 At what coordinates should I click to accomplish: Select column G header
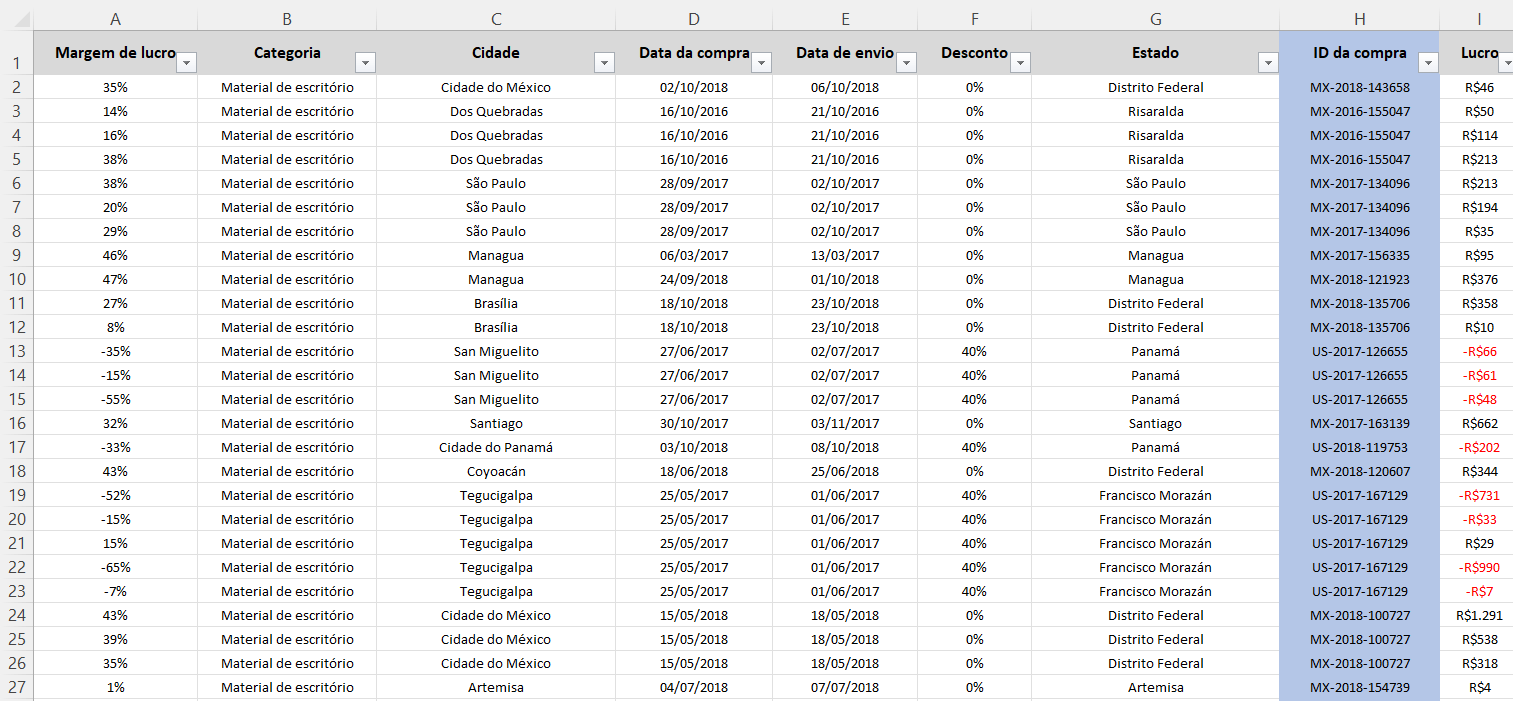click(x=1156, y=19)
